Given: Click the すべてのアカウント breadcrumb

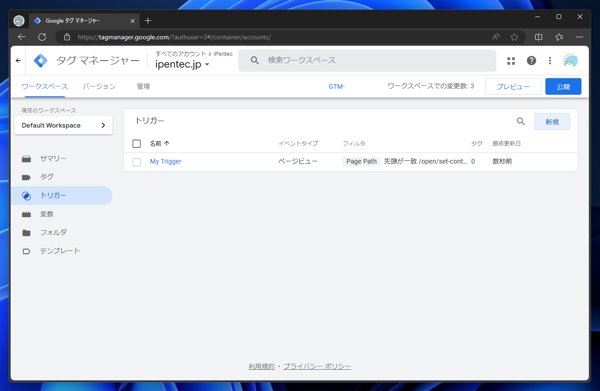Looking at the screenshot, I should click(181, 54).
